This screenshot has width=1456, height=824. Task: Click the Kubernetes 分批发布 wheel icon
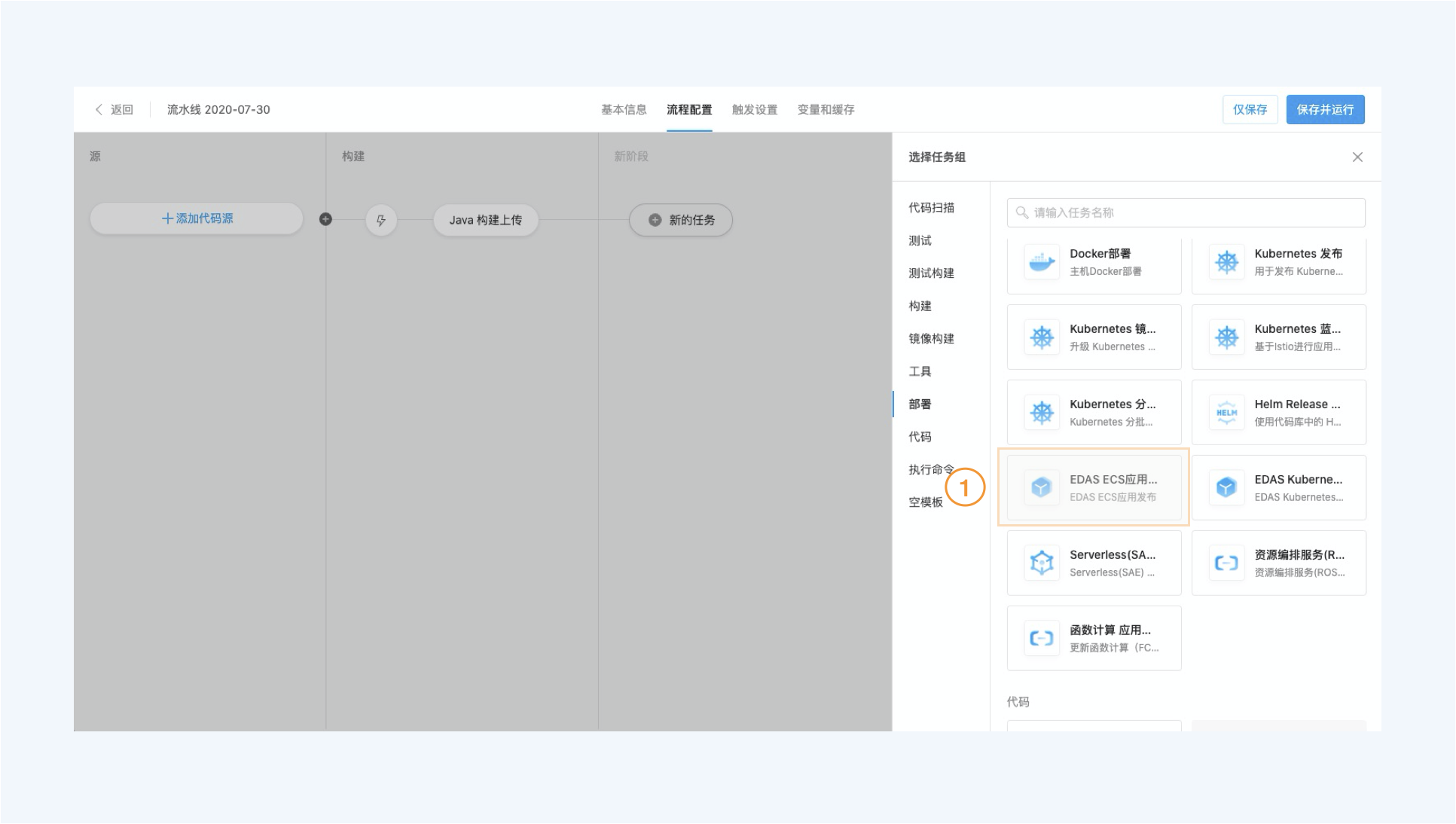[1042, 412]
